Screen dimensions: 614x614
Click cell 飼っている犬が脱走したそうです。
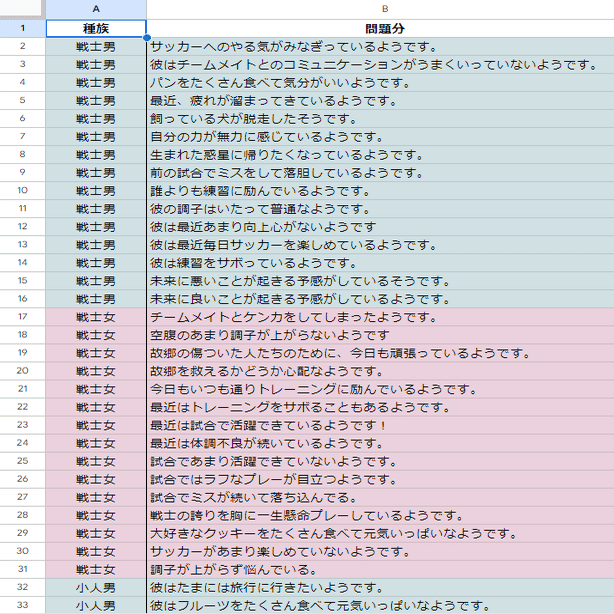[380, 119]
